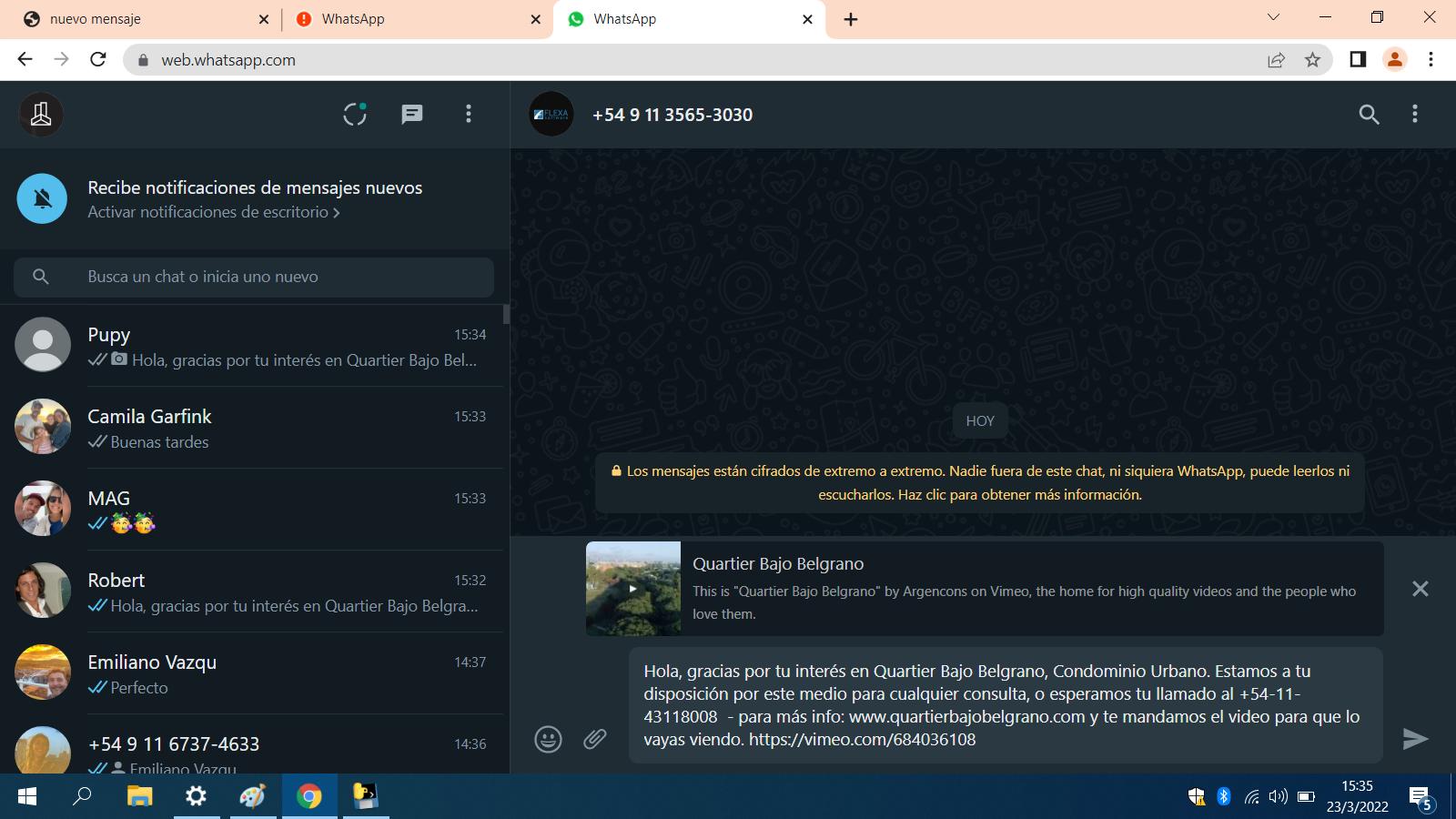
Task: Click the Bluetooth tray icon
Action: pos(1224,796)
